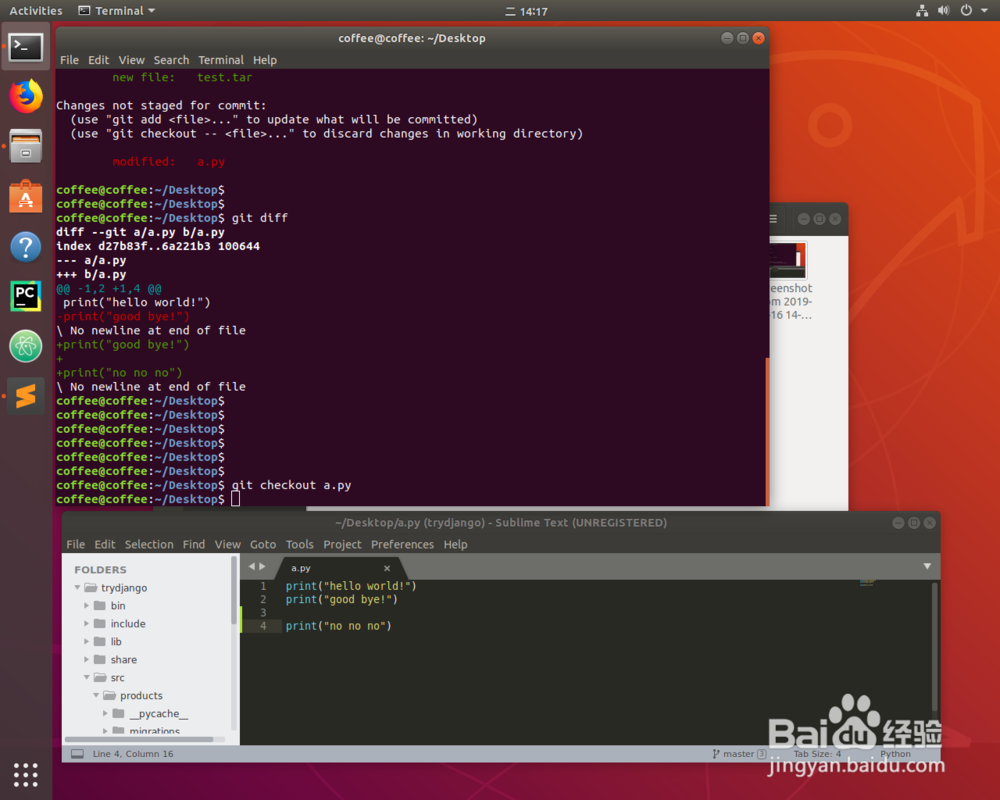
Task: Click the Sublime editor vertical scrollbar
Action: coord(934,648)
